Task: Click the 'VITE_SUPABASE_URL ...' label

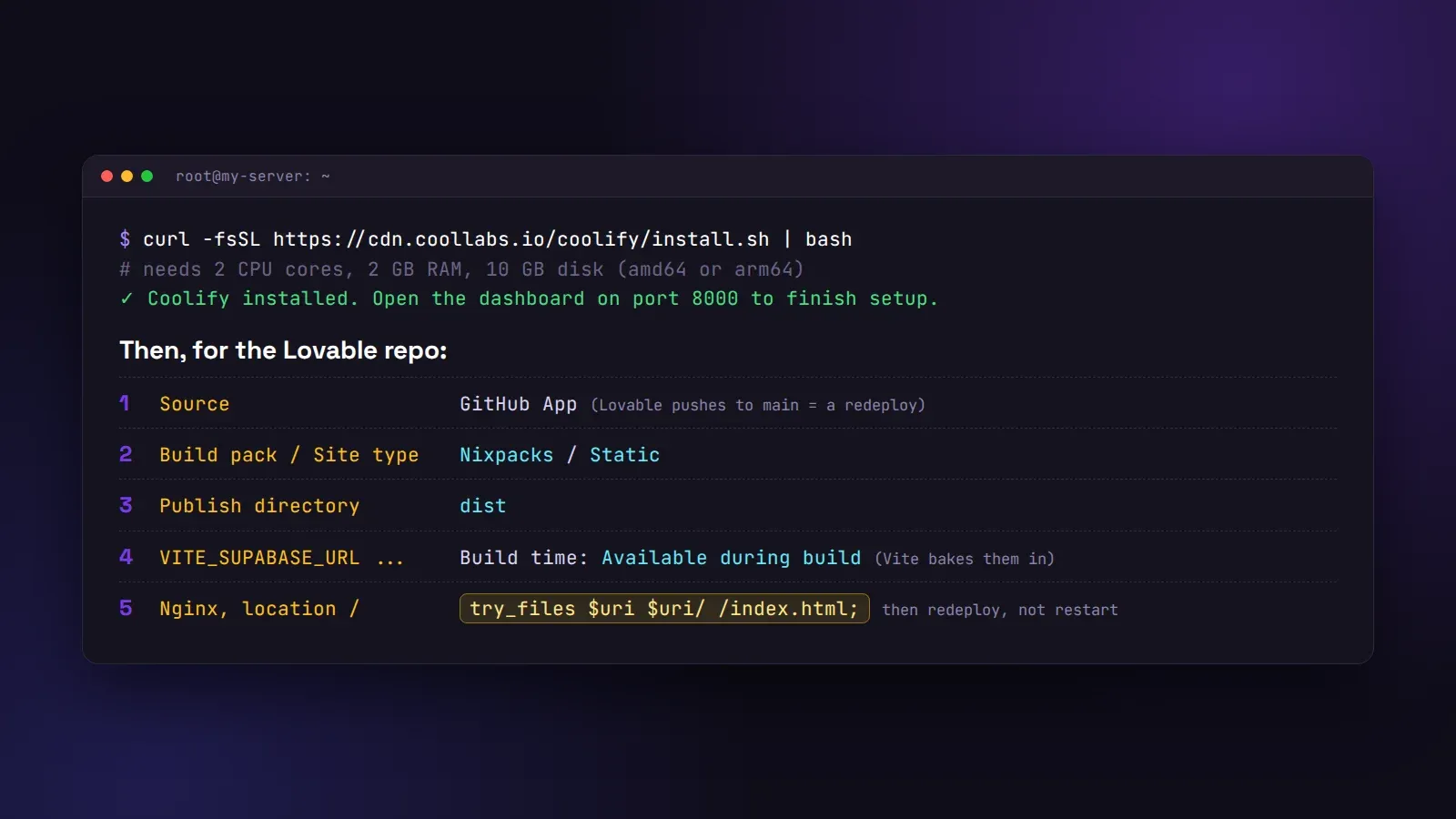Action: point(282,558)
